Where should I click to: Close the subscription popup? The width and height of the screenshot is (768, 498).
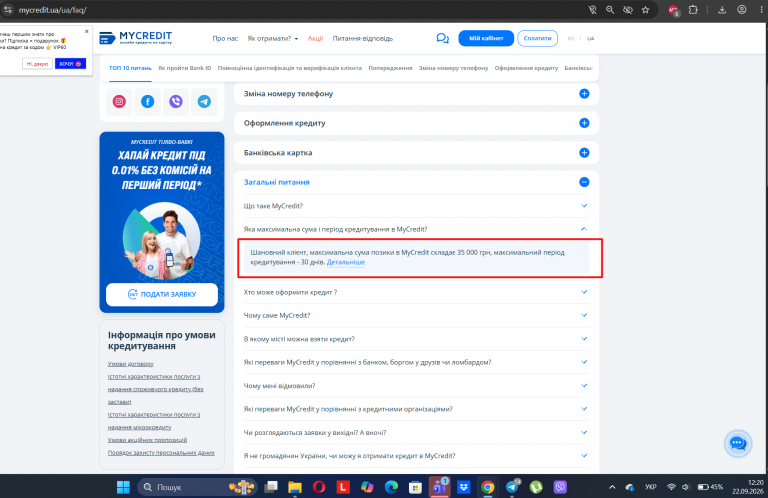coord(87,31)
